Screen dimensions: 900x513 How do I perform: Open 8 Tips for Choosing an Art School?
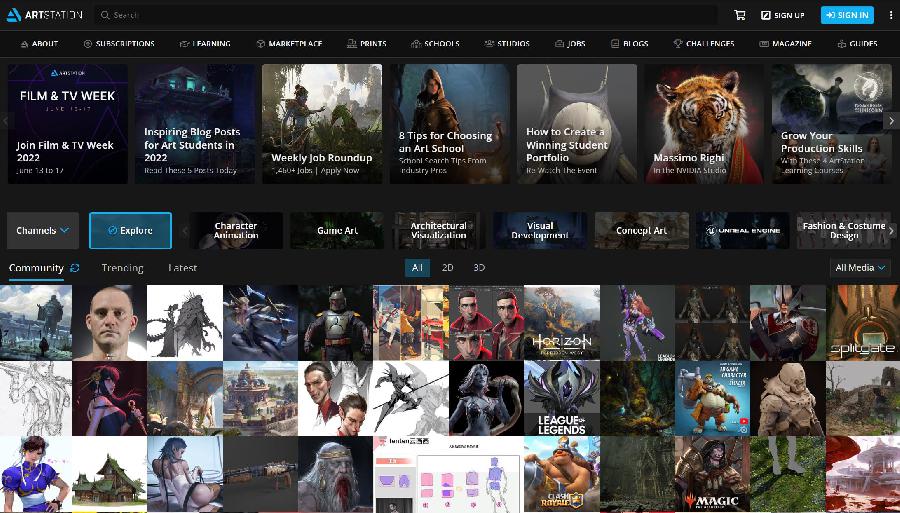(449, 124)
